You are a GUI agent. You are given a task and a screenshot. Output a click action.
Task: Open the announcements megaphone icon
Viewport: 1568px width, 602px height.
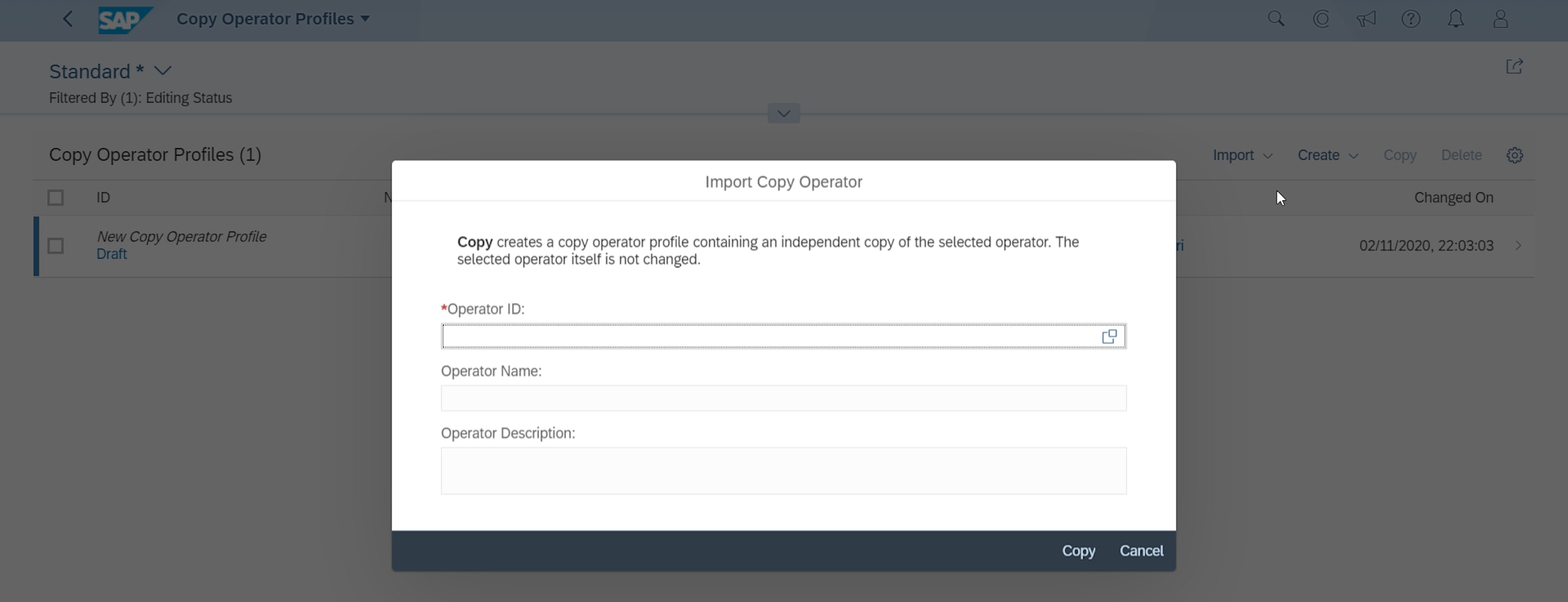(1367, 19)
